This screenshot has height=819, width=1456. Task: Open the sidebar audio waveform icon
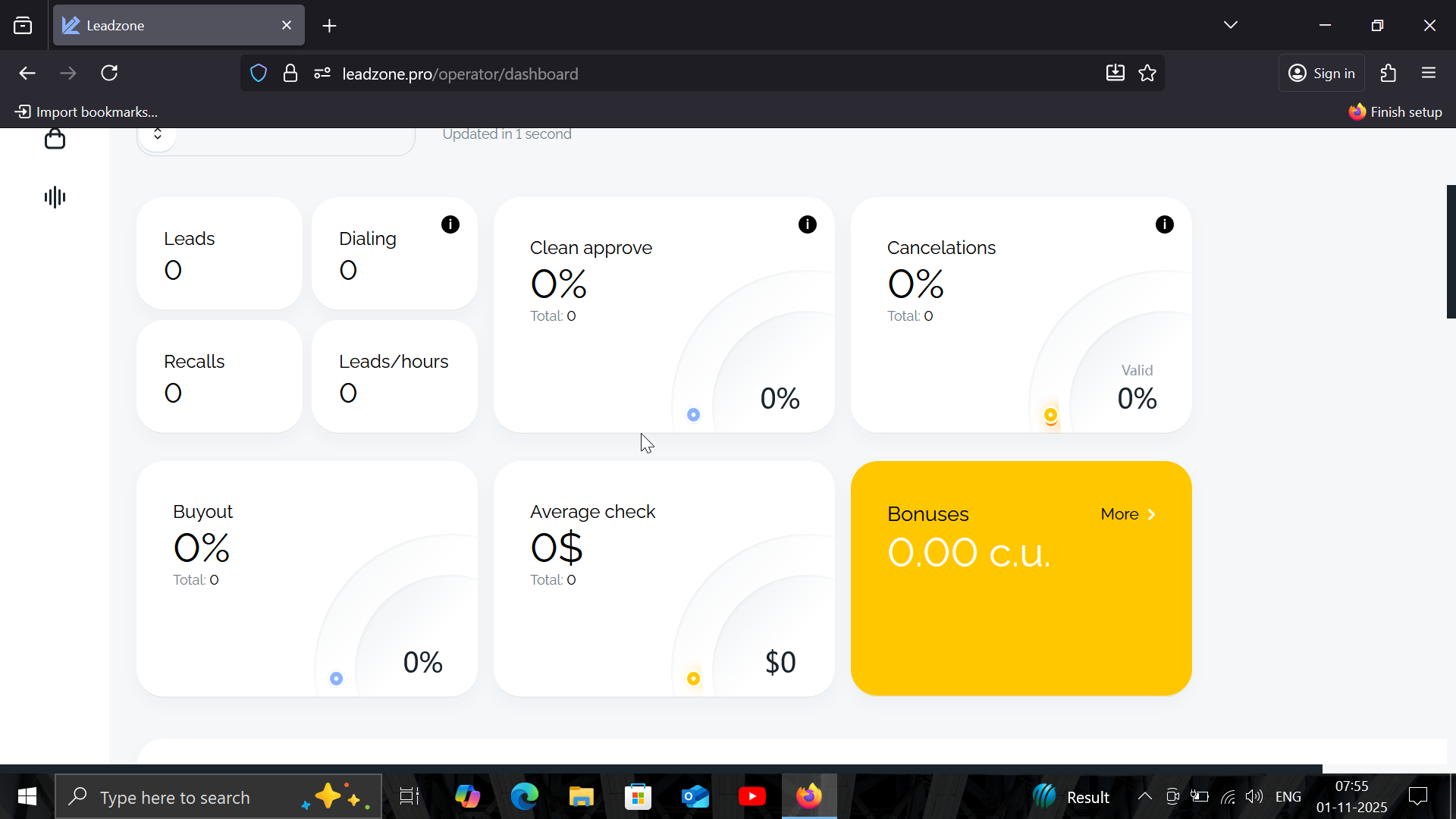coord(55,197)
